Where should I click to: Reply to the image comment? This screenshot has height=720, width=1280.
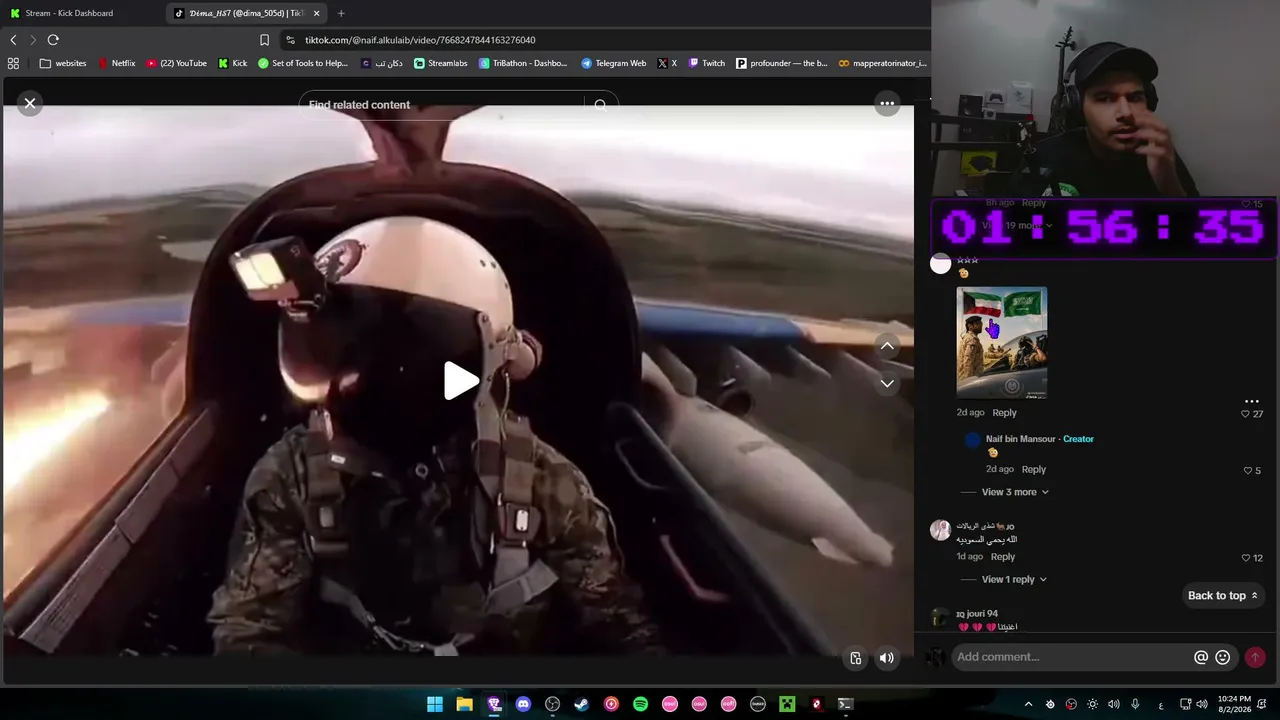[x=1004, y=413]
